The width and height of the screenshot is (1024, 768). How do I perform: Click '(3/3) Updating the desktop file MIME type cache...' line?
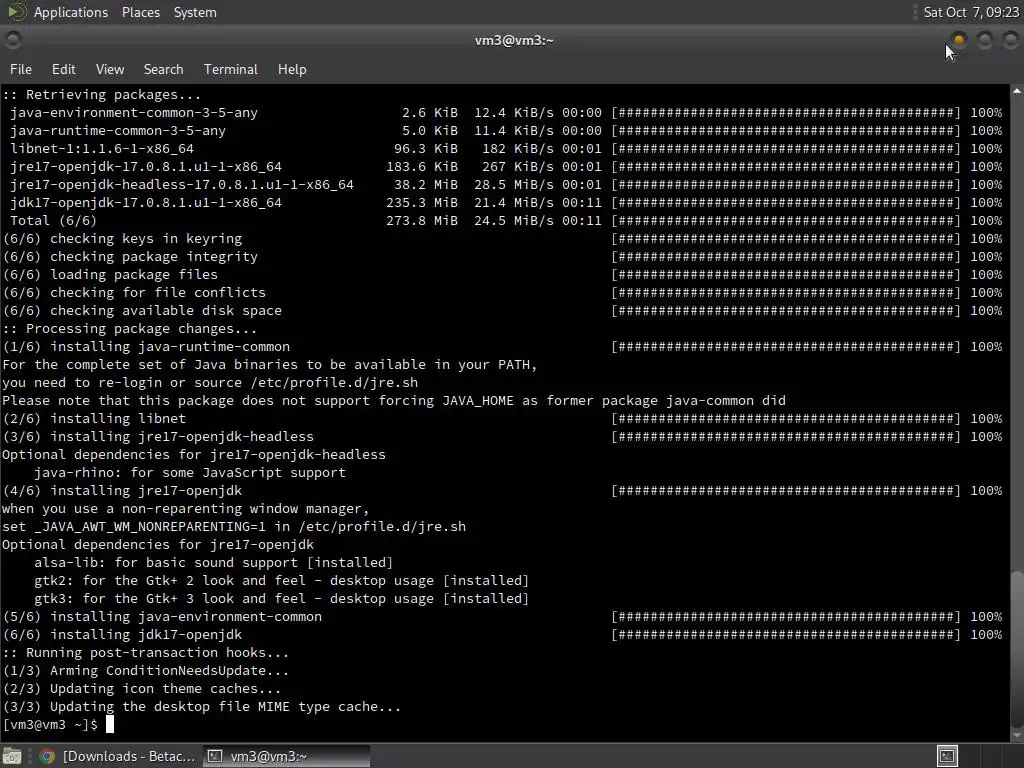[x=201, y=707]
